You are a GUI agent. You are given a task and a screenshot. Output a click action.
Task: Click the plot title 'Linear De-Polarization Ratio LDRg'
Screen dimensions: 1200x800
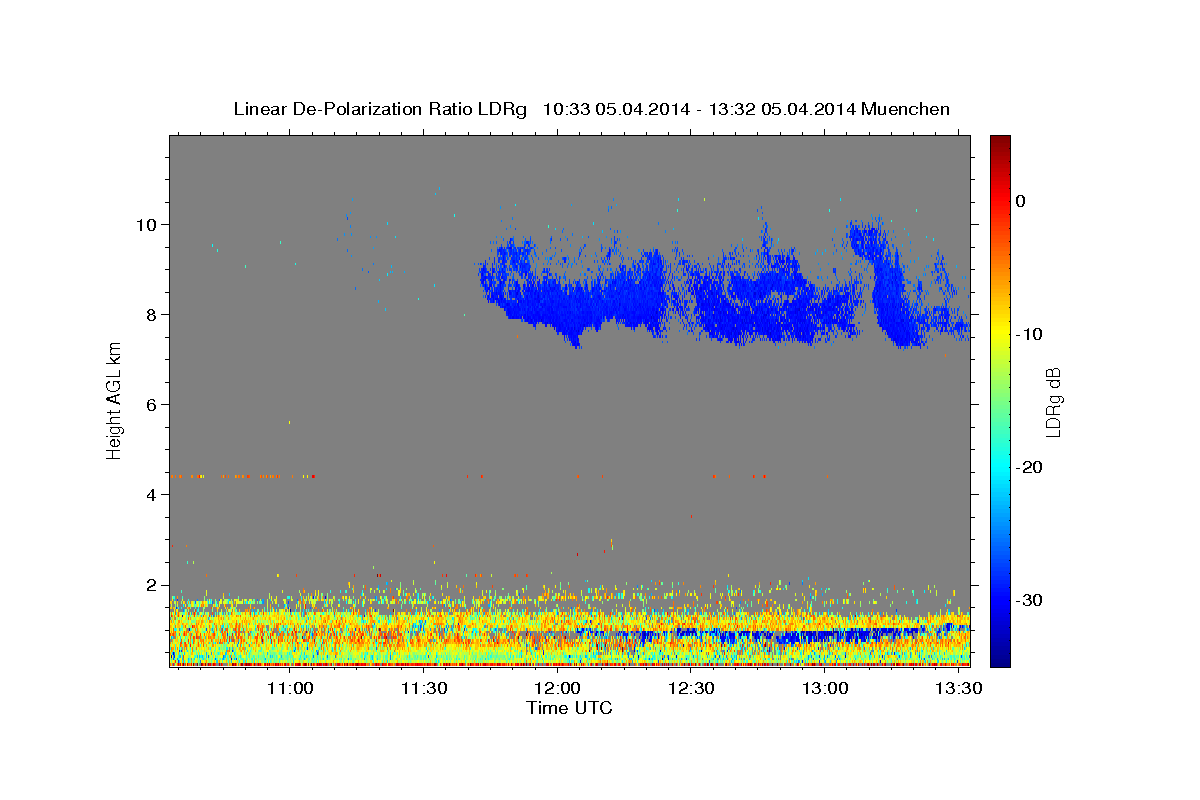pyautogui.click(x=379, y=109)
